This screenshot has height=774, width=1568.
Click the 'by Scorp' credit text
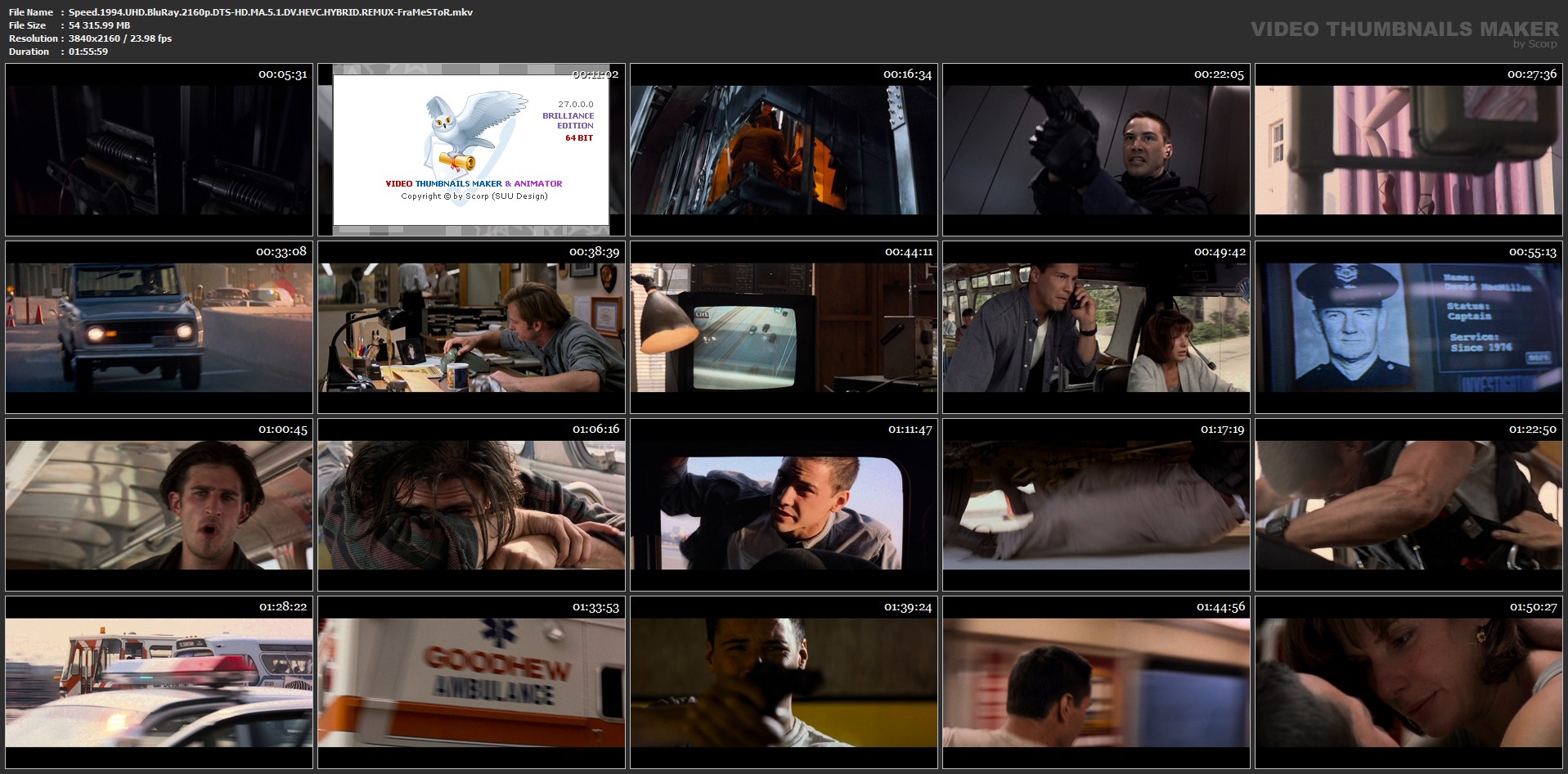click(x=1535, y=44)
